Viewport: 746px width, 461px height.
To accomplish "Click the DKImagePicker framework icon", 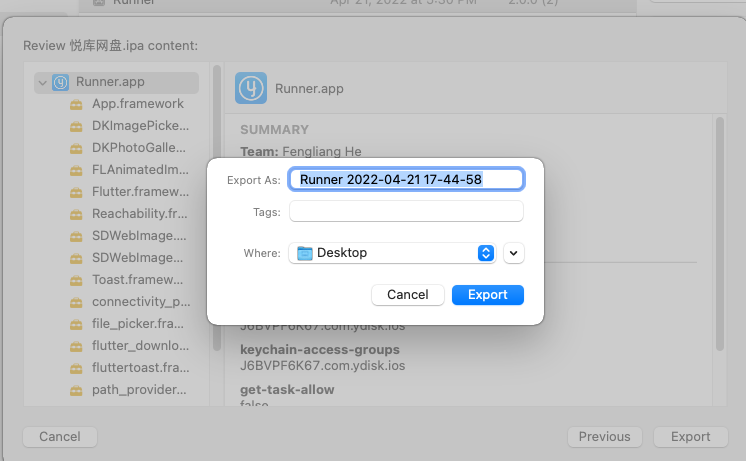I will point(76,126).
